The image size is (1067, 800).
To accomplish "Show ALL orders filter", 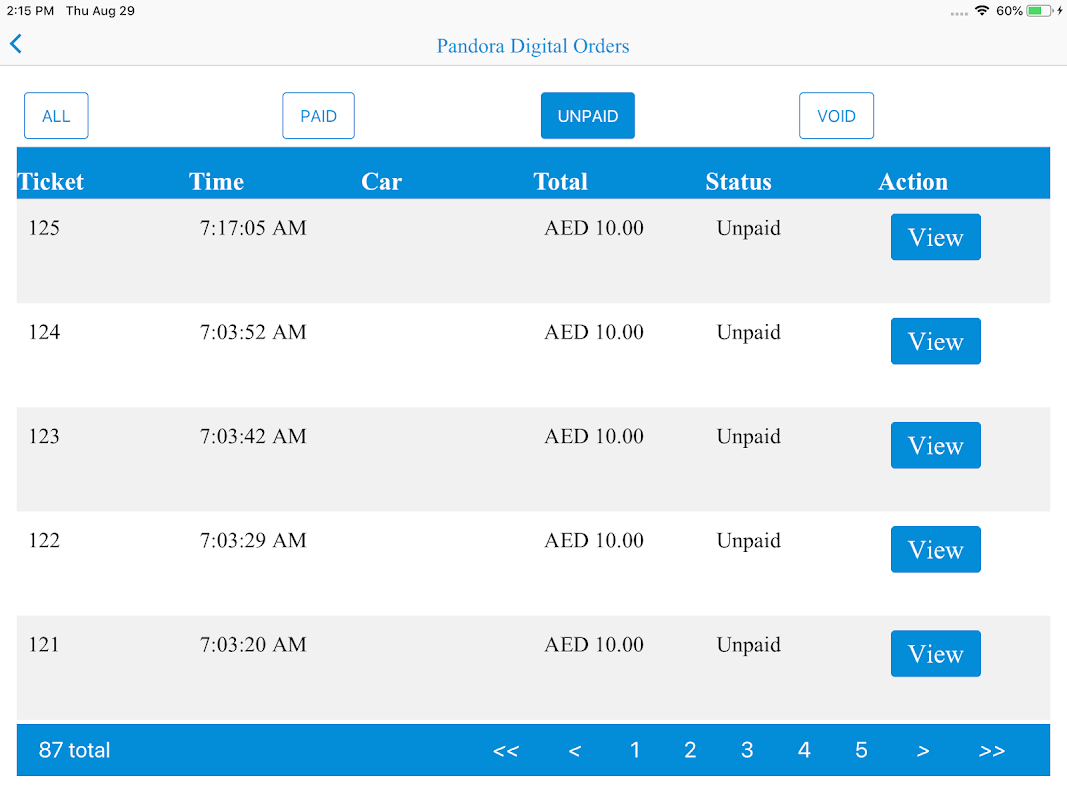I will (56, 116).
